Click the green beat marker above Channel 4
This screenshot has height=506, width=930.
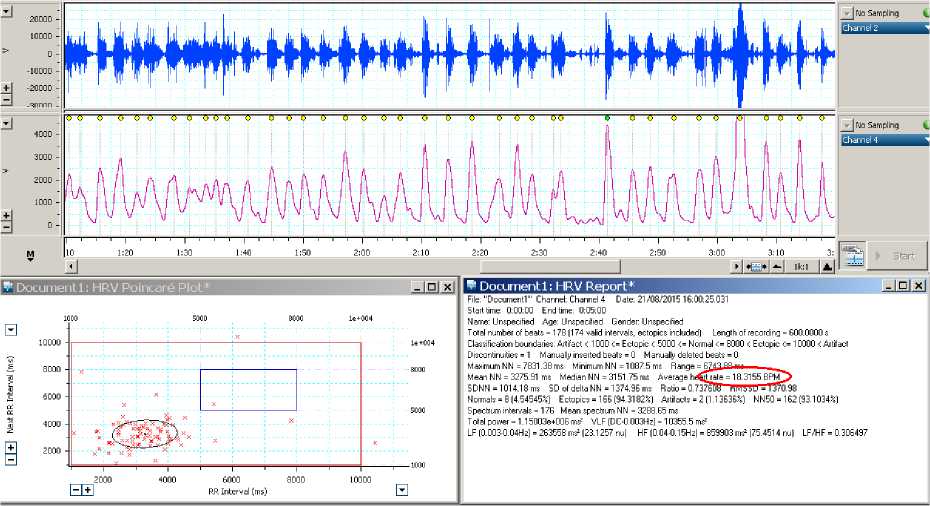[x=607, y=118]
